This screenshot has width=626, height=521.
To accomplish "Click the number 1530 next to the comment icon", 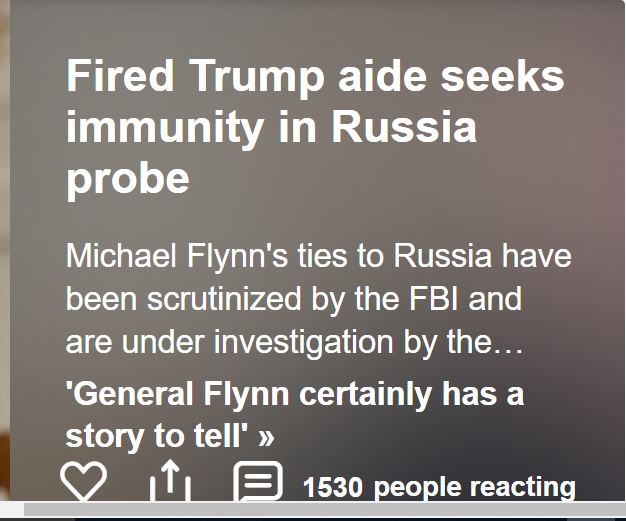I will [x=333, y=487].
